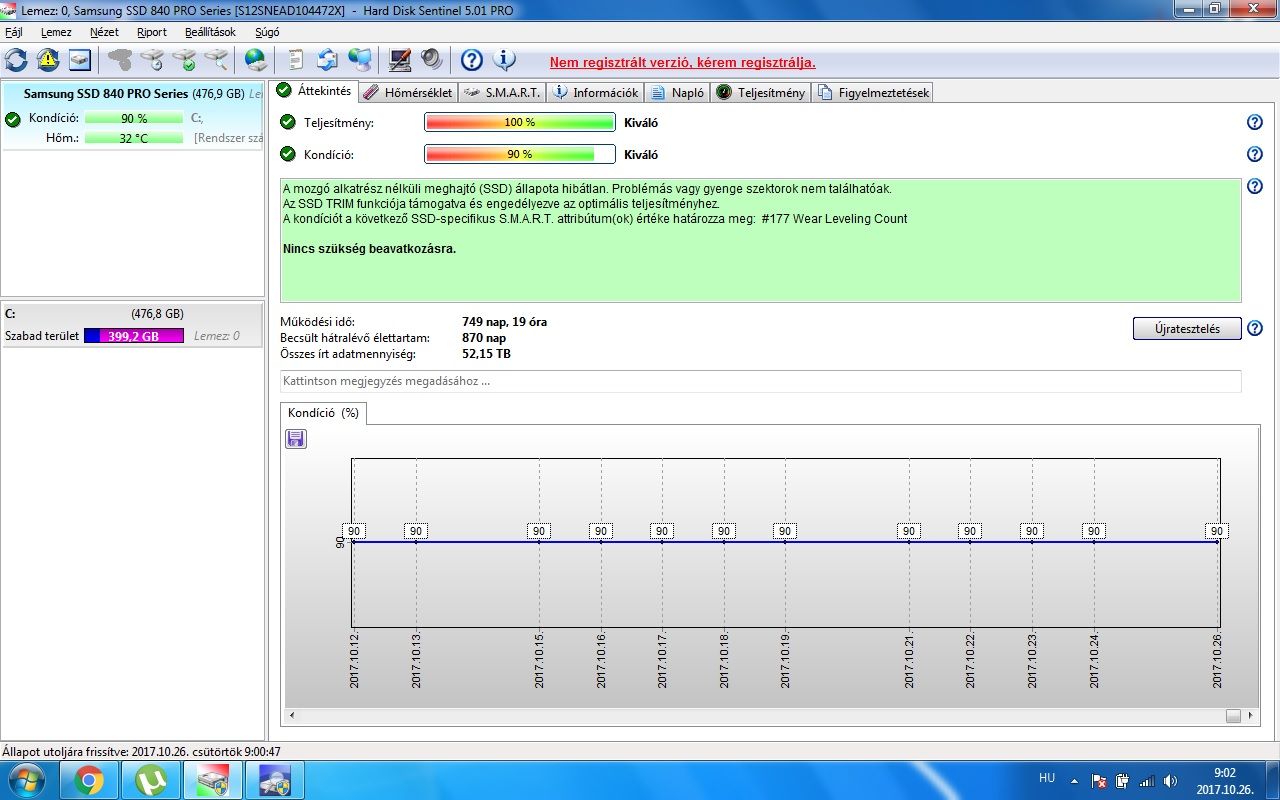
Task: Click the 52,15 TB written data value
Action: 486,354
